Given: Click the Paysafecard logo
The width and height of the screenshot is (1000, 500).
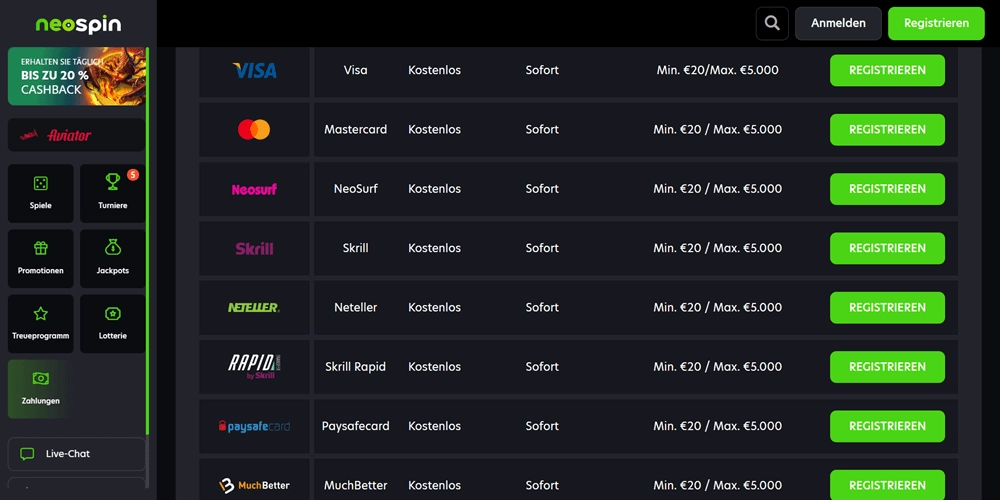Looking at the screenshot, I should (x=254, y=426).
